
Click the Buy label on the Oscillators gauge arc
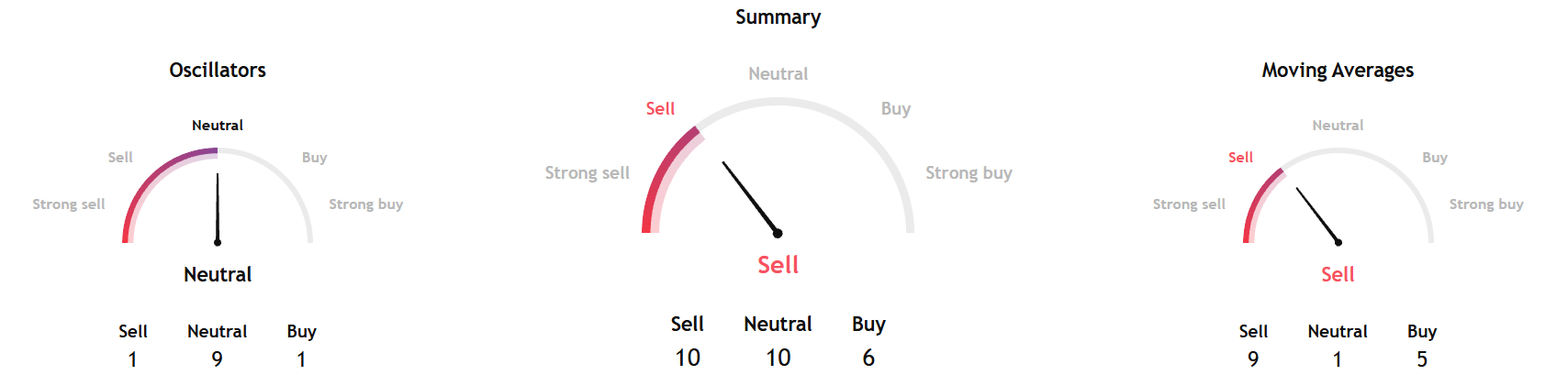tap(315, 158)
